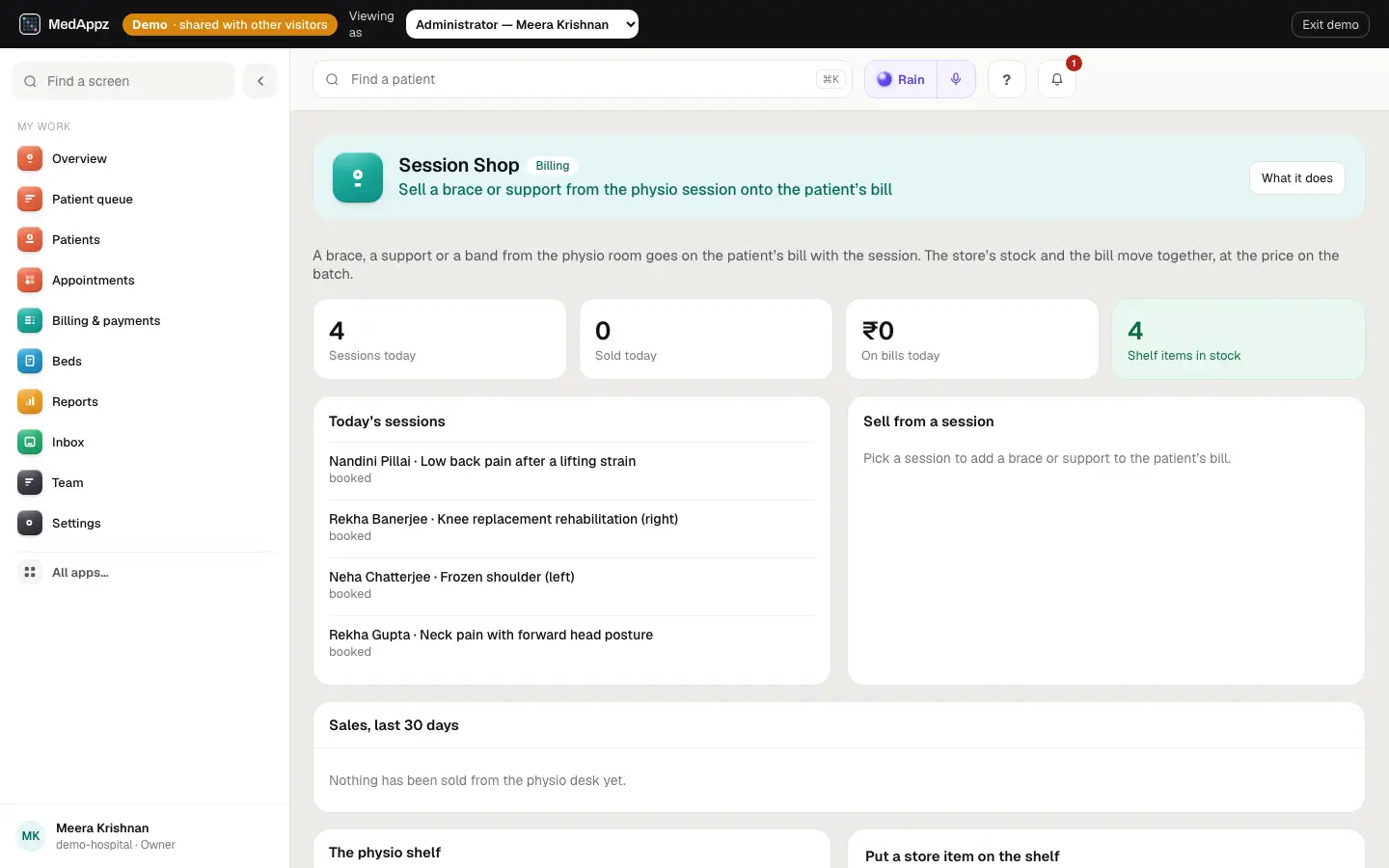Click the Sold today stat card
This screenshot has height=868, width=1389.
click(706, 339)
